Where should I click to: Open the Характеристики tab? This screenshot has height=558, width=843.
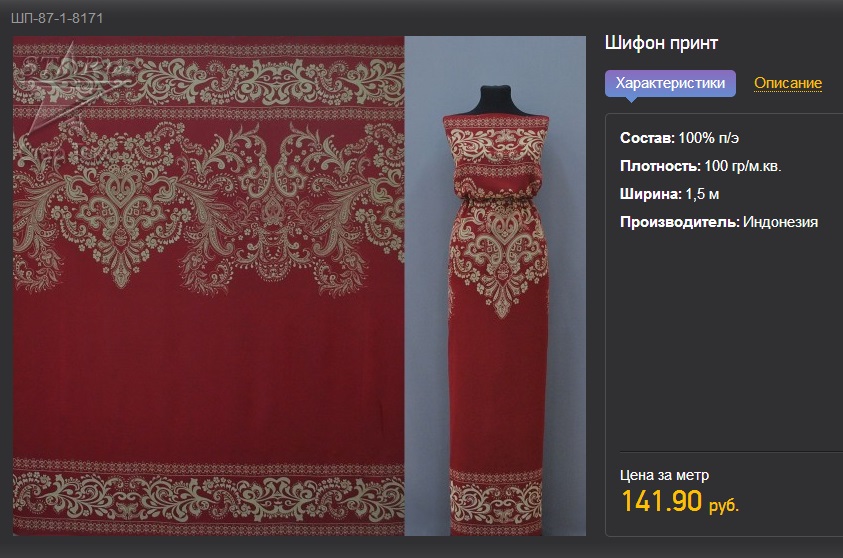pos(670,83)
